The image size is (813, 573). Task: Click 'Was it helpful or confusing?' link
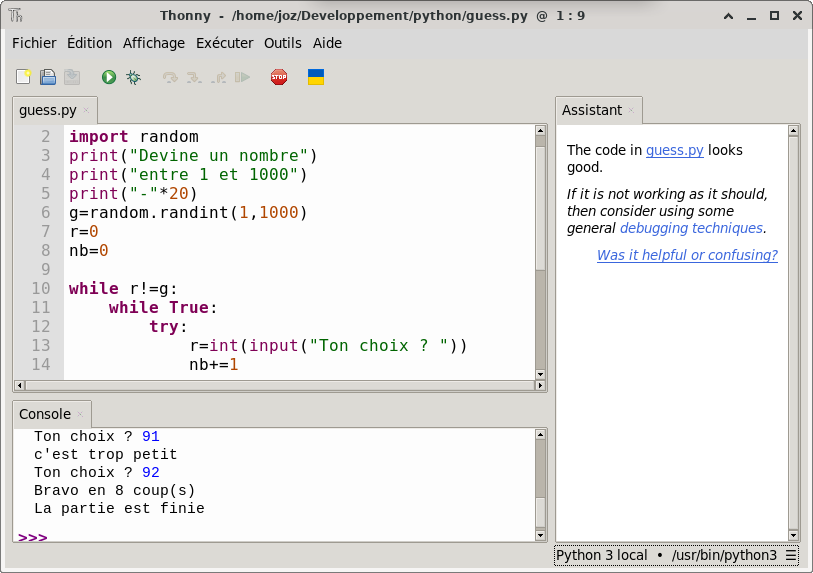(687, 255)
